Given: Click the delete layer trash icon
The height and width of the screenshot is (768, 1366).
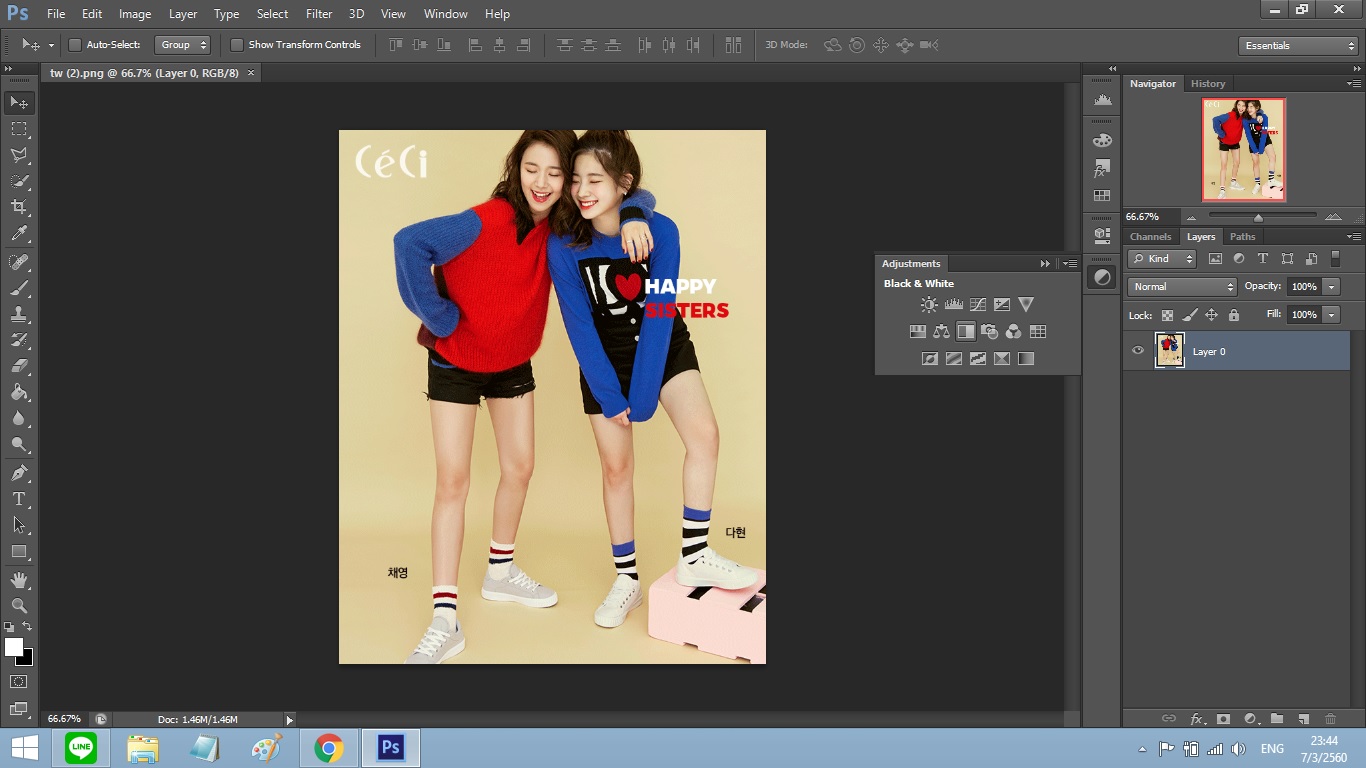Looking at the screenshot, I should (1330, 719).
